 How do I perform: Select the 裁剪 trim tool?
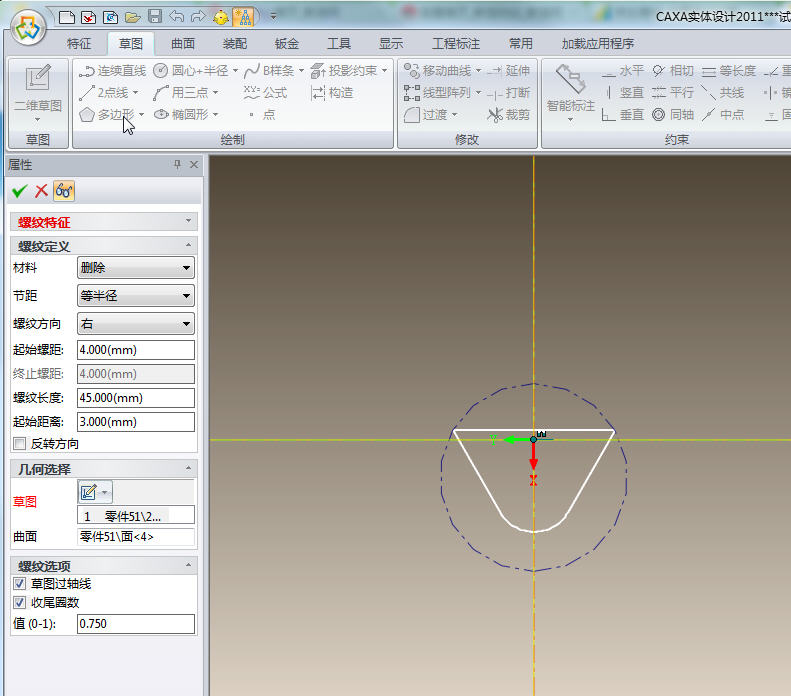pos(508,115)
